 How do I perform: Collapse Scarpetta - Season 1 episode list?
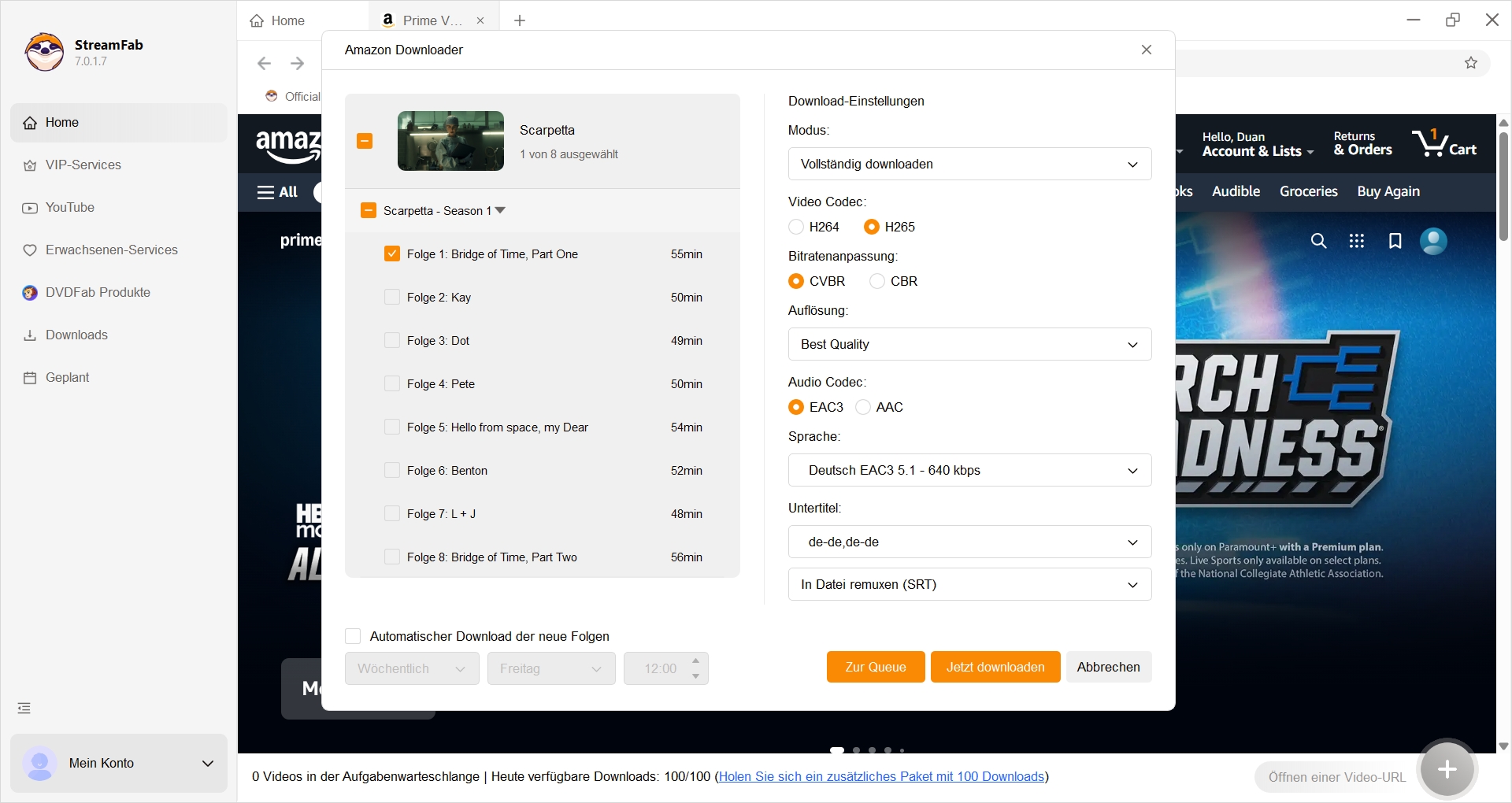pyautogui.click(x=500, y=210)
